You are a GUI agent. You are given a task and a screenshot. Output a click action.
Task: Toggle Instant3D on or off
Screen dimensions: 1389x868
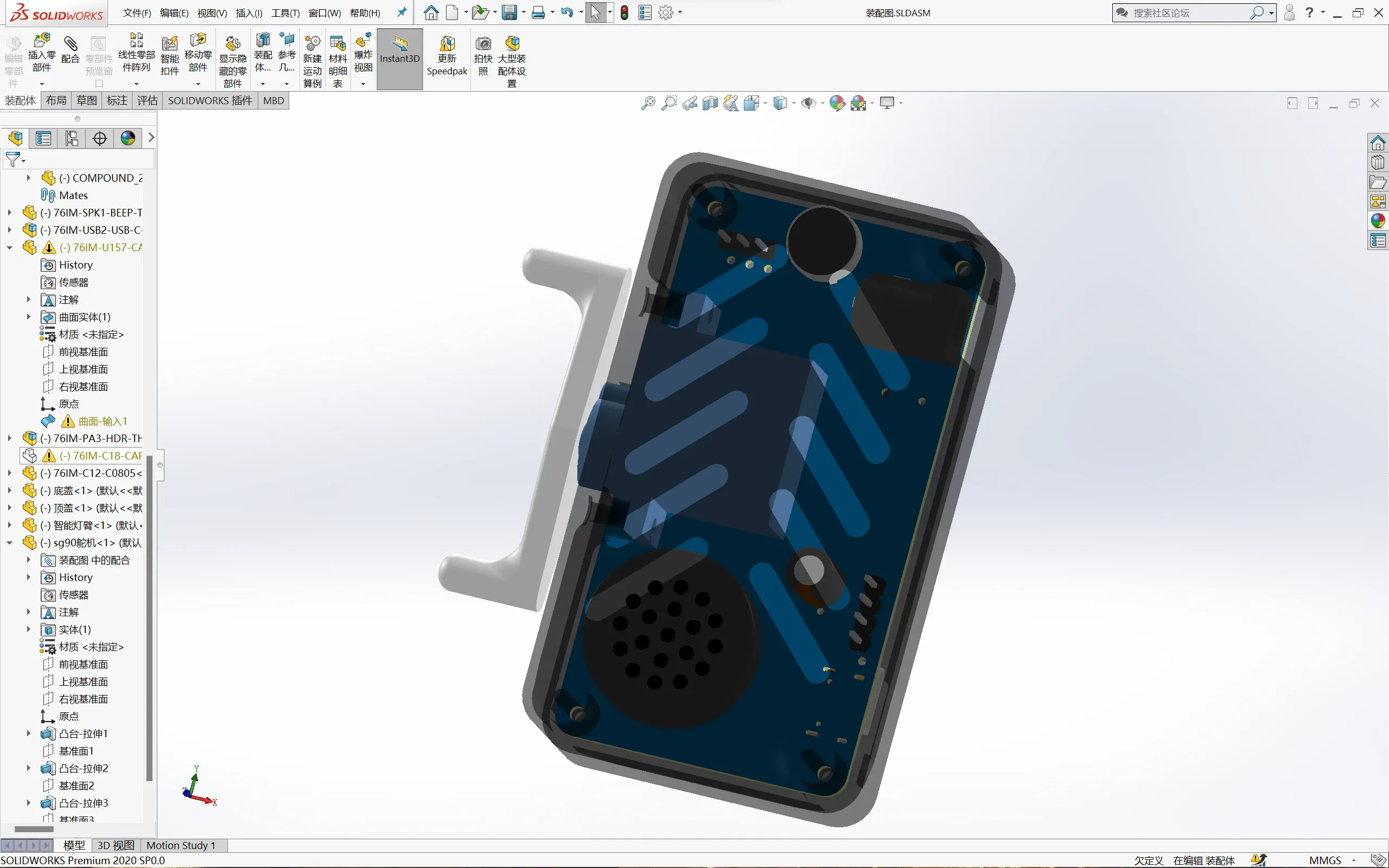(400, 59)
